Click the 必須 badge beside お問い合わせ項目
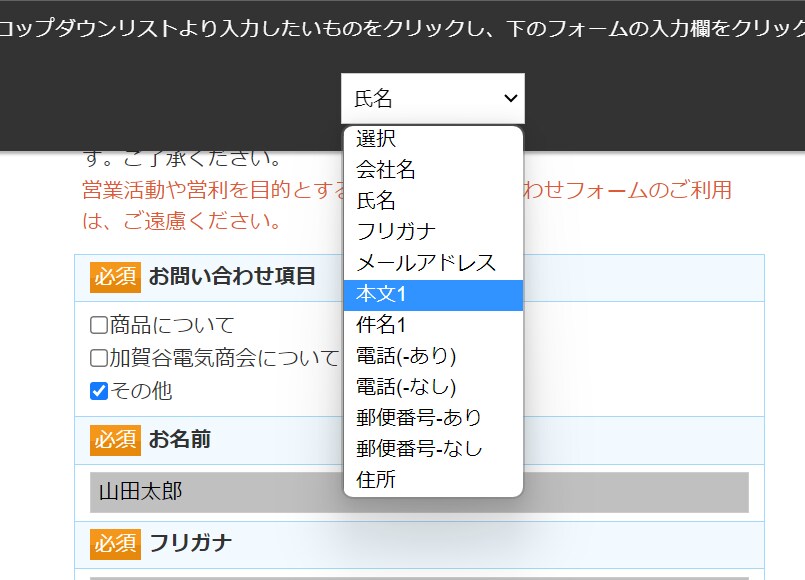805x580 pixels. point(115,277)
